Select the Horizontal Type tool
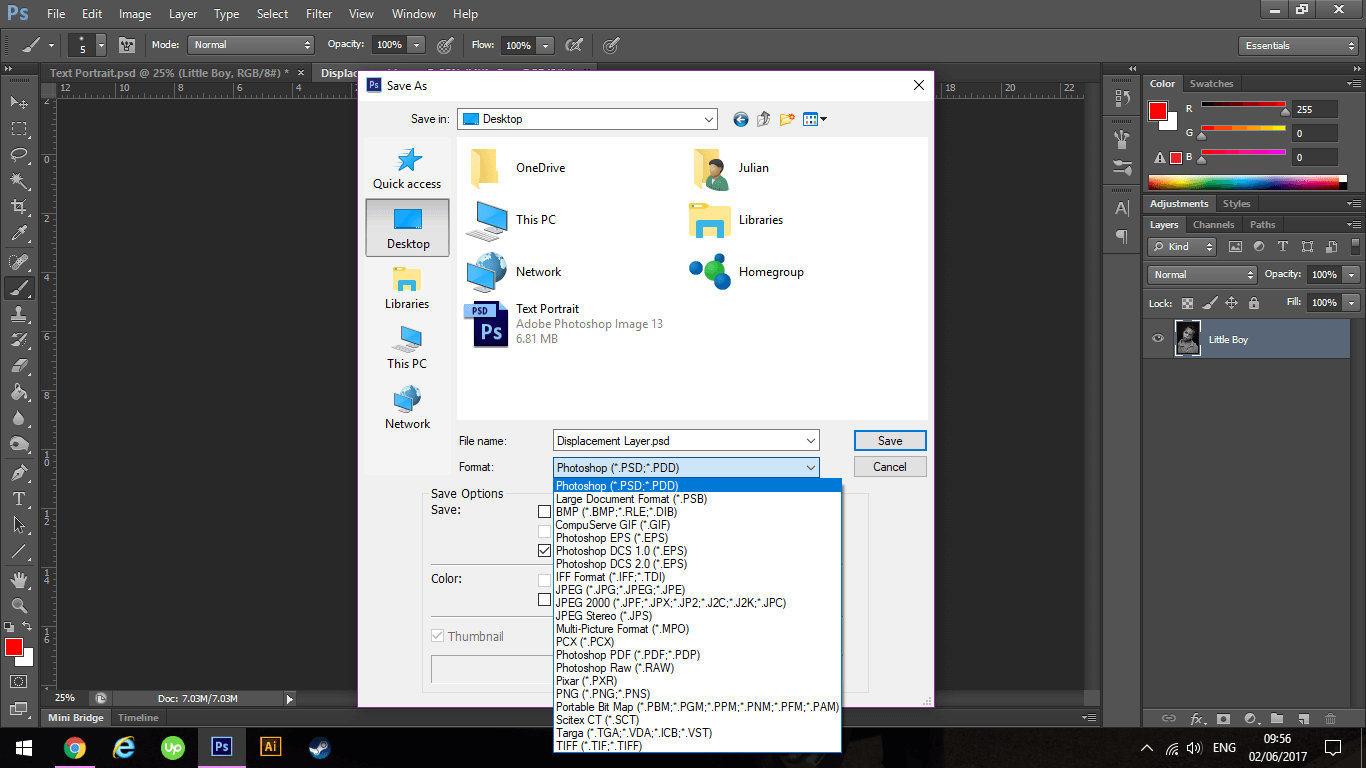The height and width of the screenshot is (768, 1366). tap(19, 499)
